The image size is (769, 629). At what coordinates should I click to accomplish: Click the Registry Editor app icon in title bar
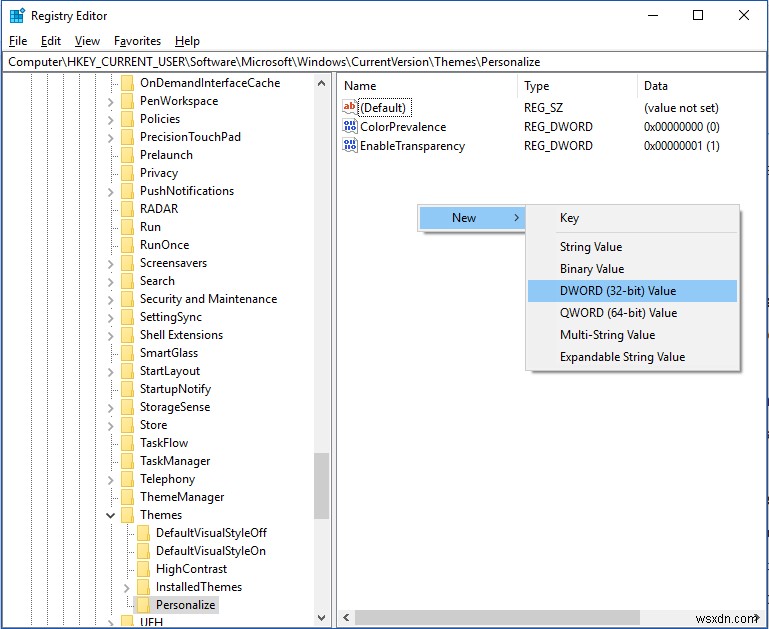[17, 16]
